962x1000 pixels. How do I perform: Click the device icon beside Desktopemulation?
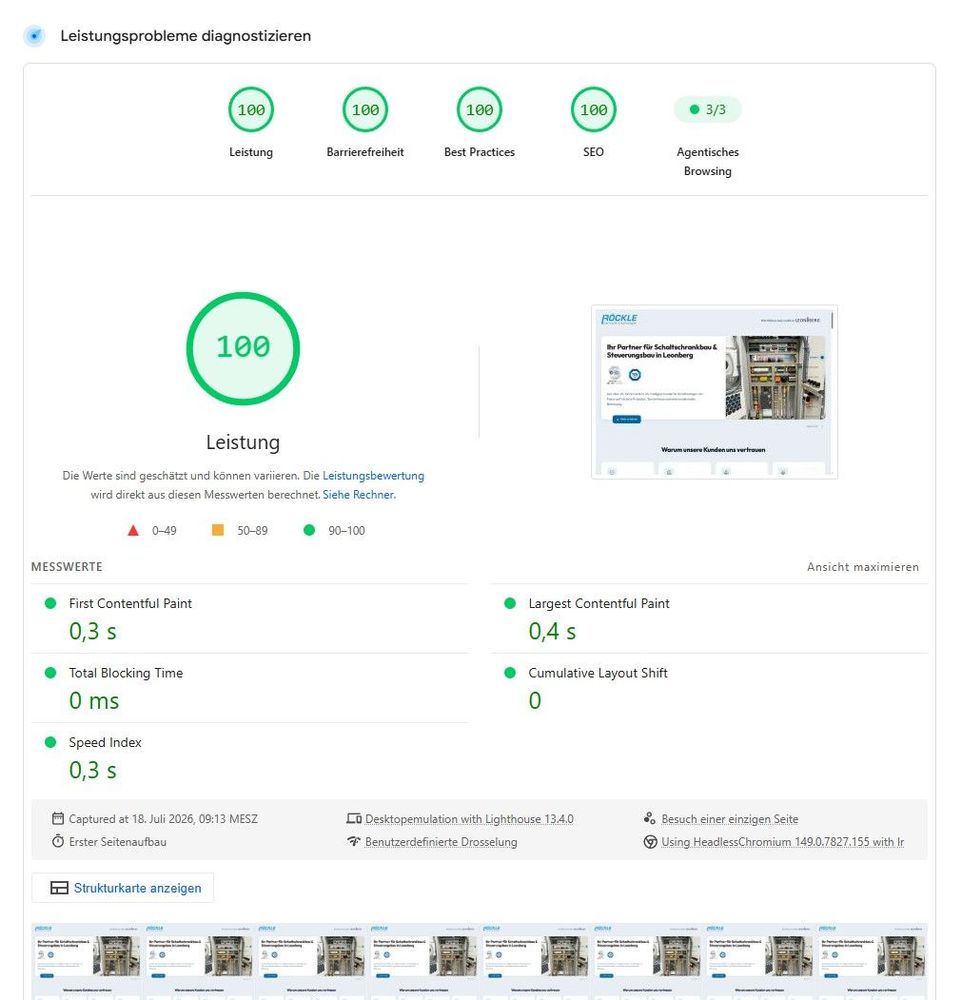[x=354, y=818]
